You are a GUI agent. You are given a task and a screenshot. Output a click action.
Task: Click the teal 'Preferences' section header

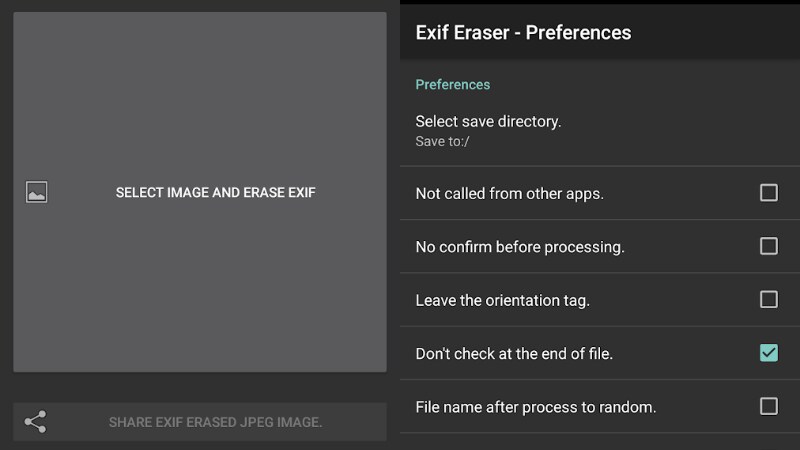point(452,85)
